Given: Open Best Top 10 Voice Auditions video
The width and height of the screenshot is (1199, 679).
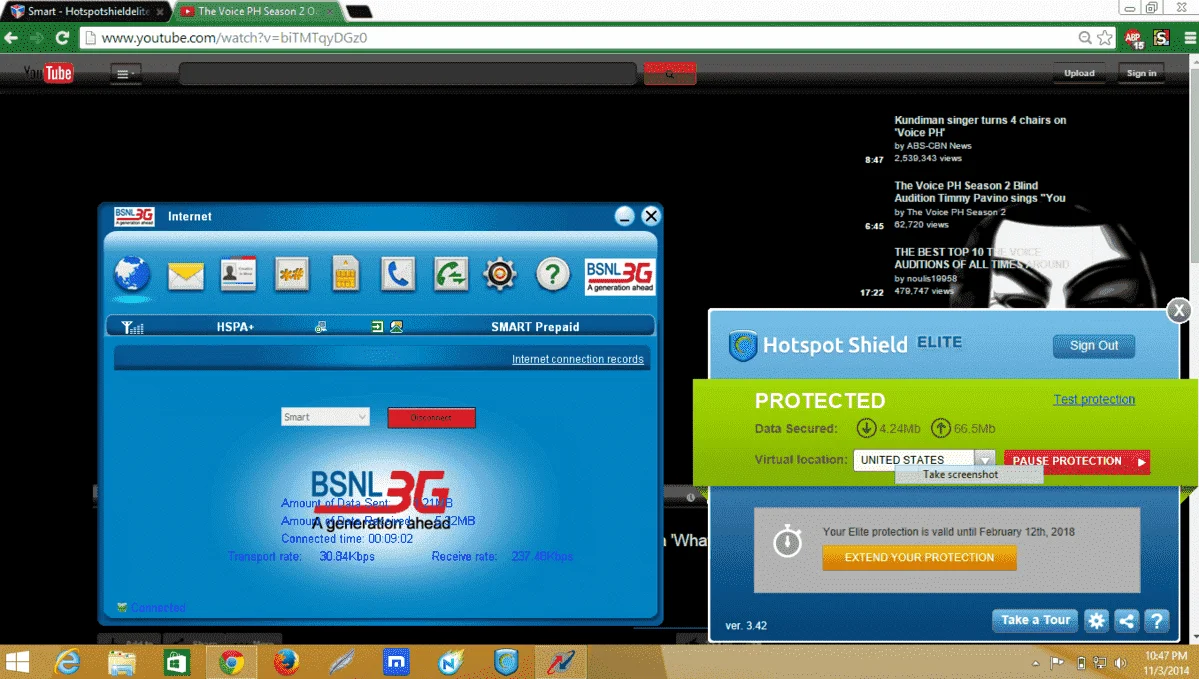Looking at the screenshot, I should 981,258.
